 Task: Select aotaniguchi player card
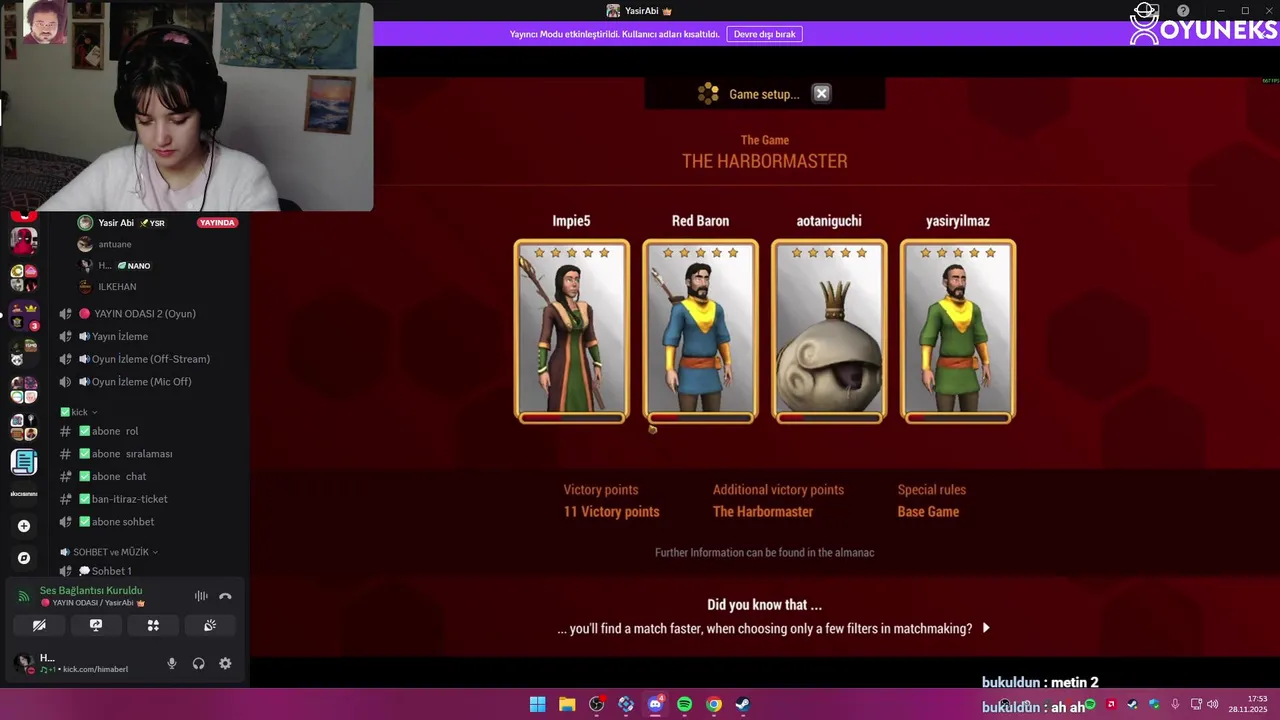point(829,331)
